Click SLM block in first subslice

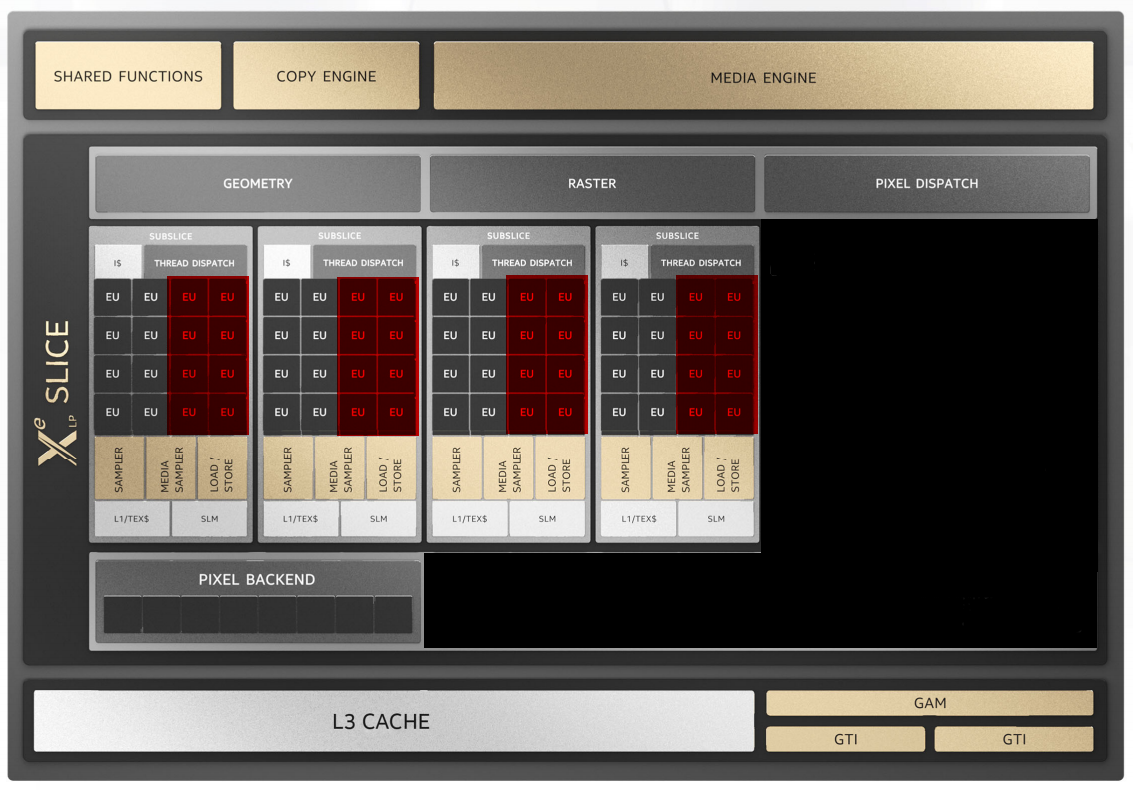tap(210, 518)
